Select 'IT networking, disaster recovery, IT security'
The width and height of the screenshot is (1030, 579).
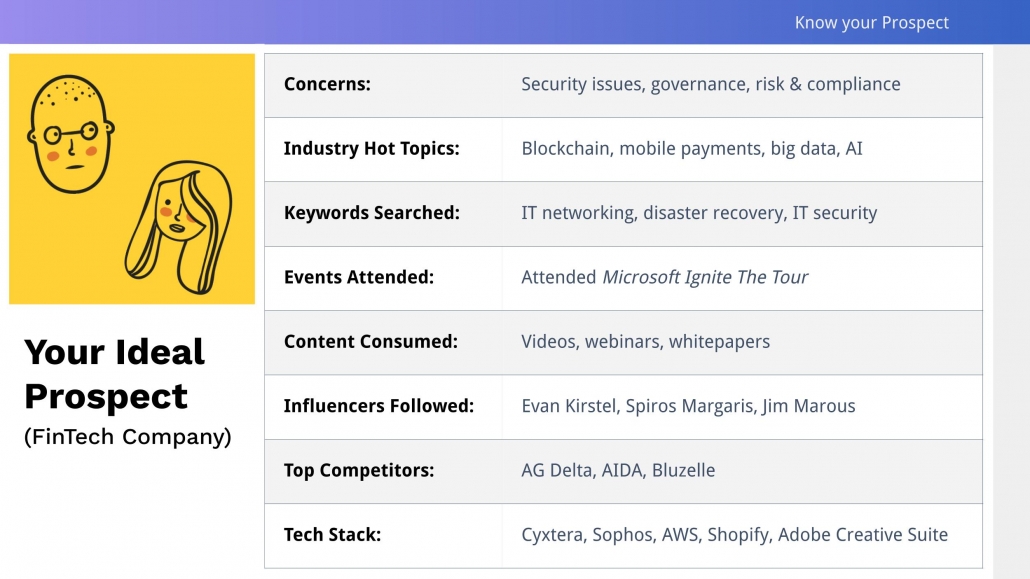coord(699,213)
